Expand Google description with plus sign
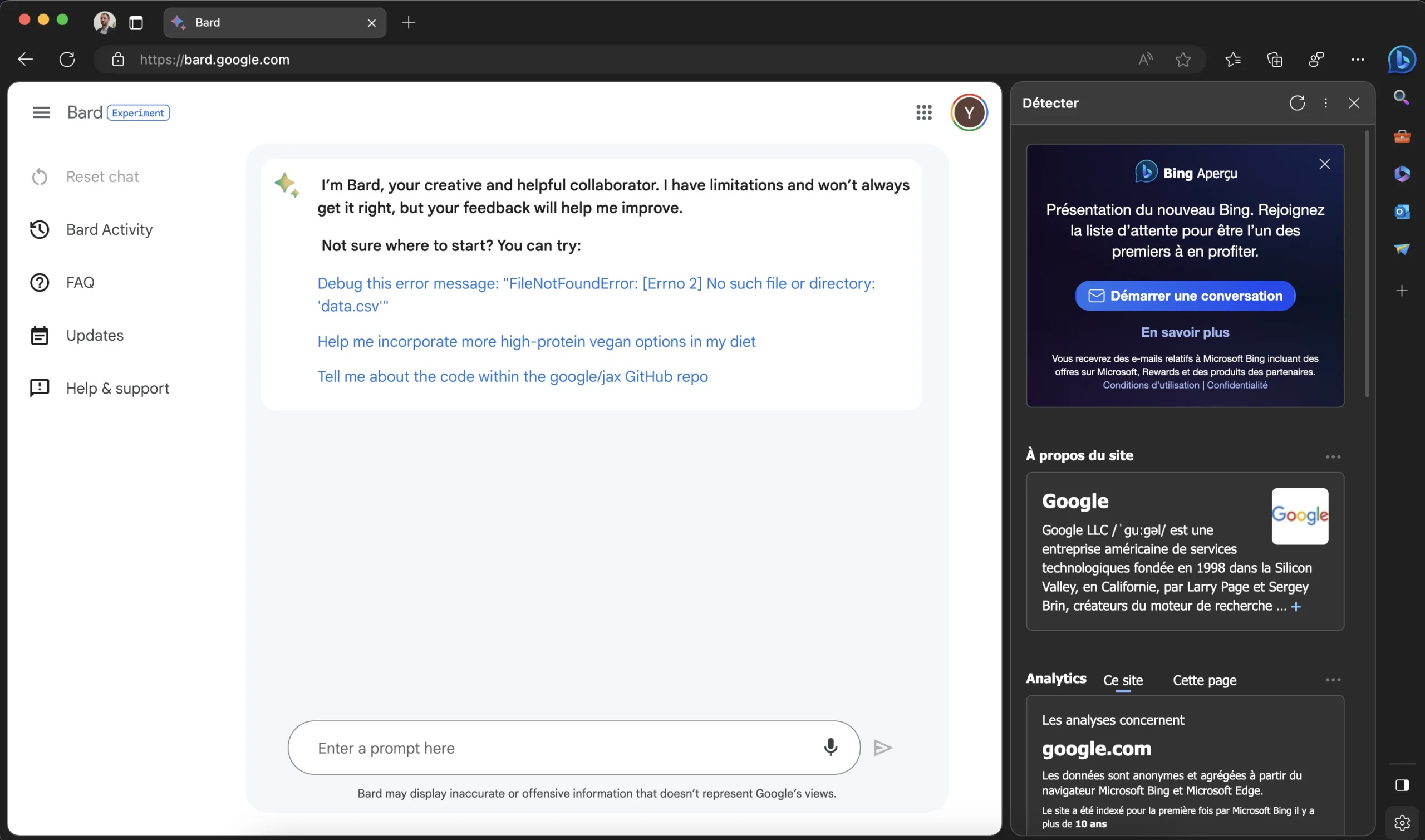 tap(1296, 606)
